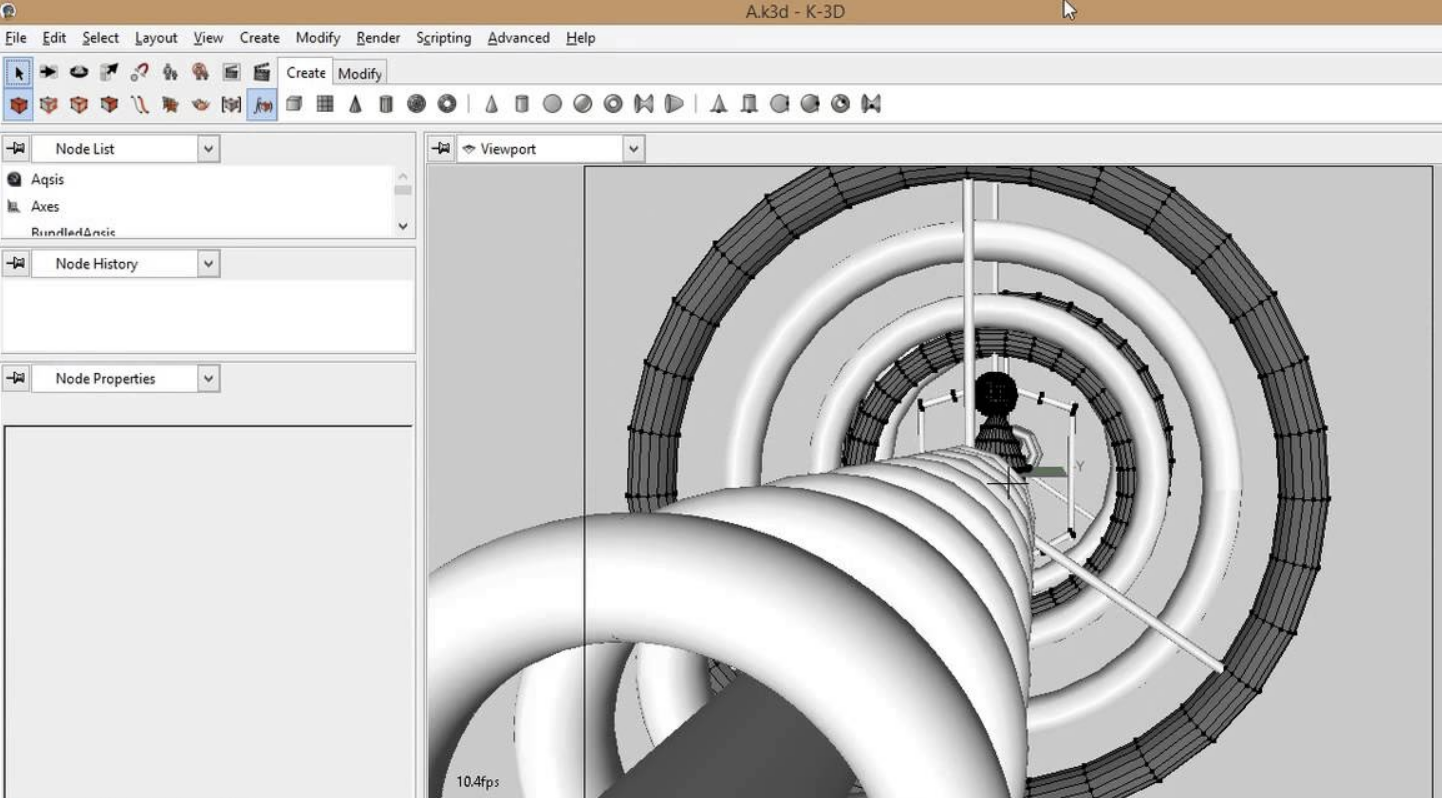Toggle the pin on Node History panel
Viewport: 1442px width, 798px height.
coord(16,264)
